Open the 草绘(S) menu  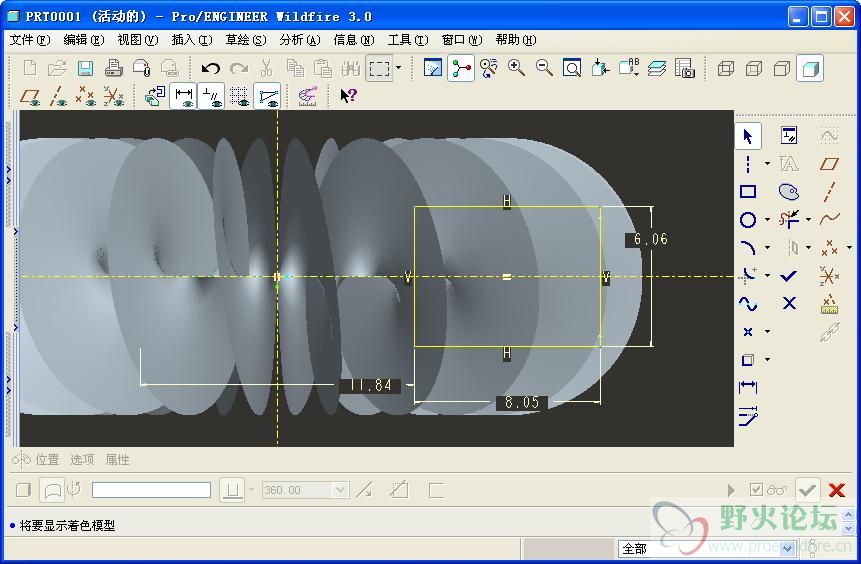245,40
